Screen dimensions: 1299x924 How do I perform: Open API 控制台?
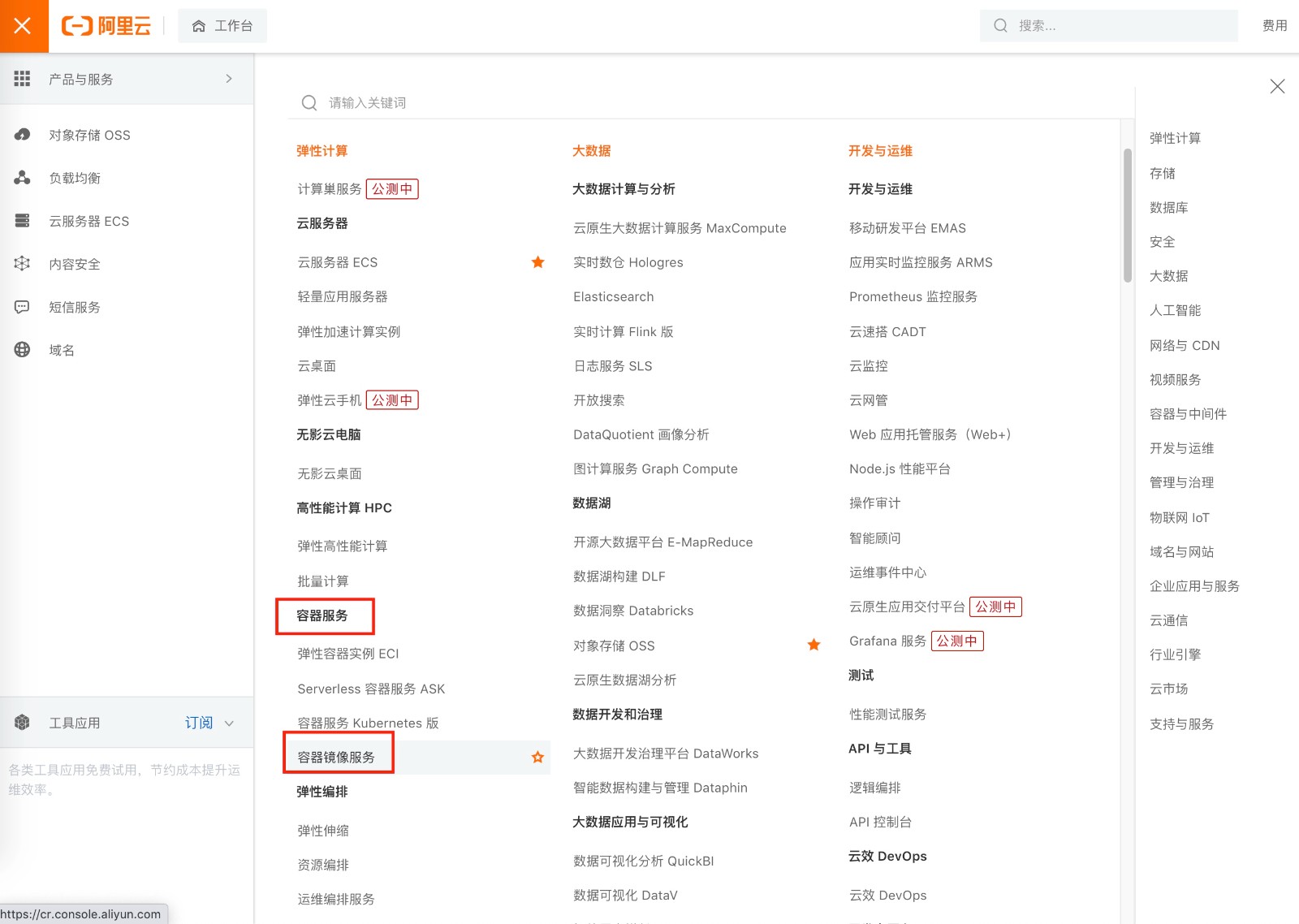tap(880, 822)
